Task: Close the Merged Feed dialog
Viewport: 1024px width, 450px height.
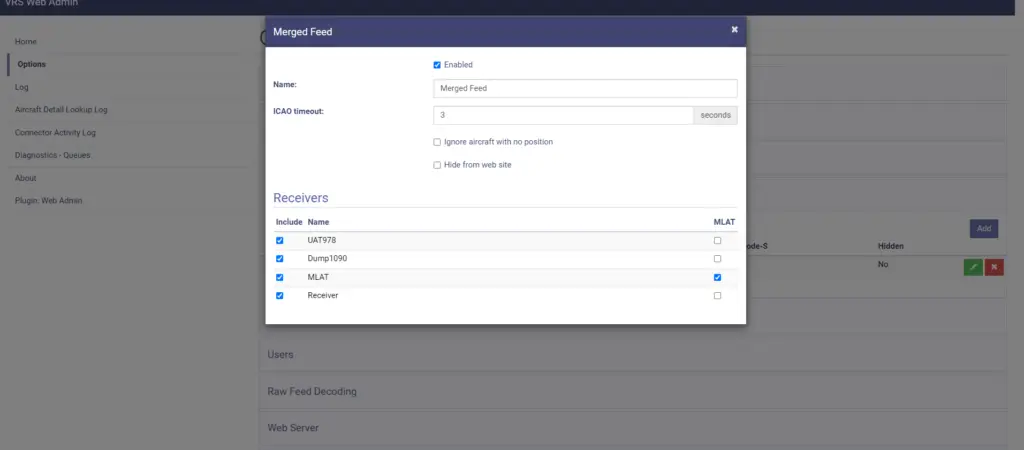Action: [x=734, y=29]
